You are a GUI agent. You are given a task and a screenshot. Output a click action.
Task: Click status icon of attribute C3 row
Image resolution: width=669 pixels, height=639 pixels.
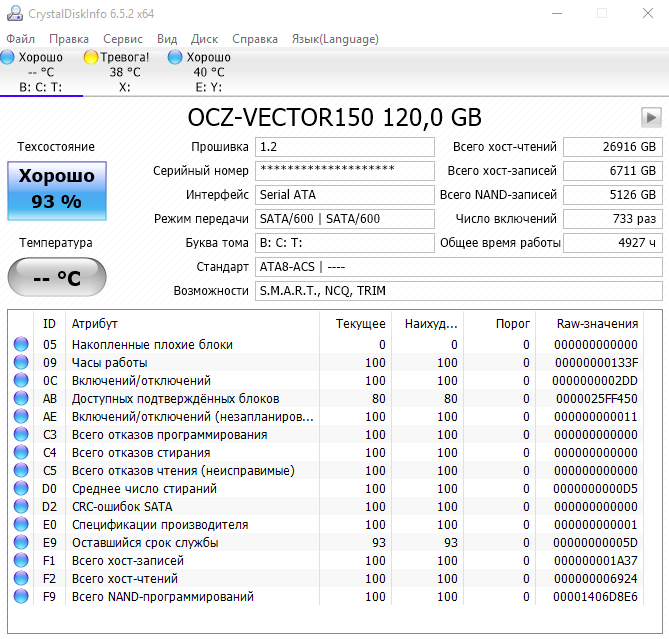pos(21,434)
